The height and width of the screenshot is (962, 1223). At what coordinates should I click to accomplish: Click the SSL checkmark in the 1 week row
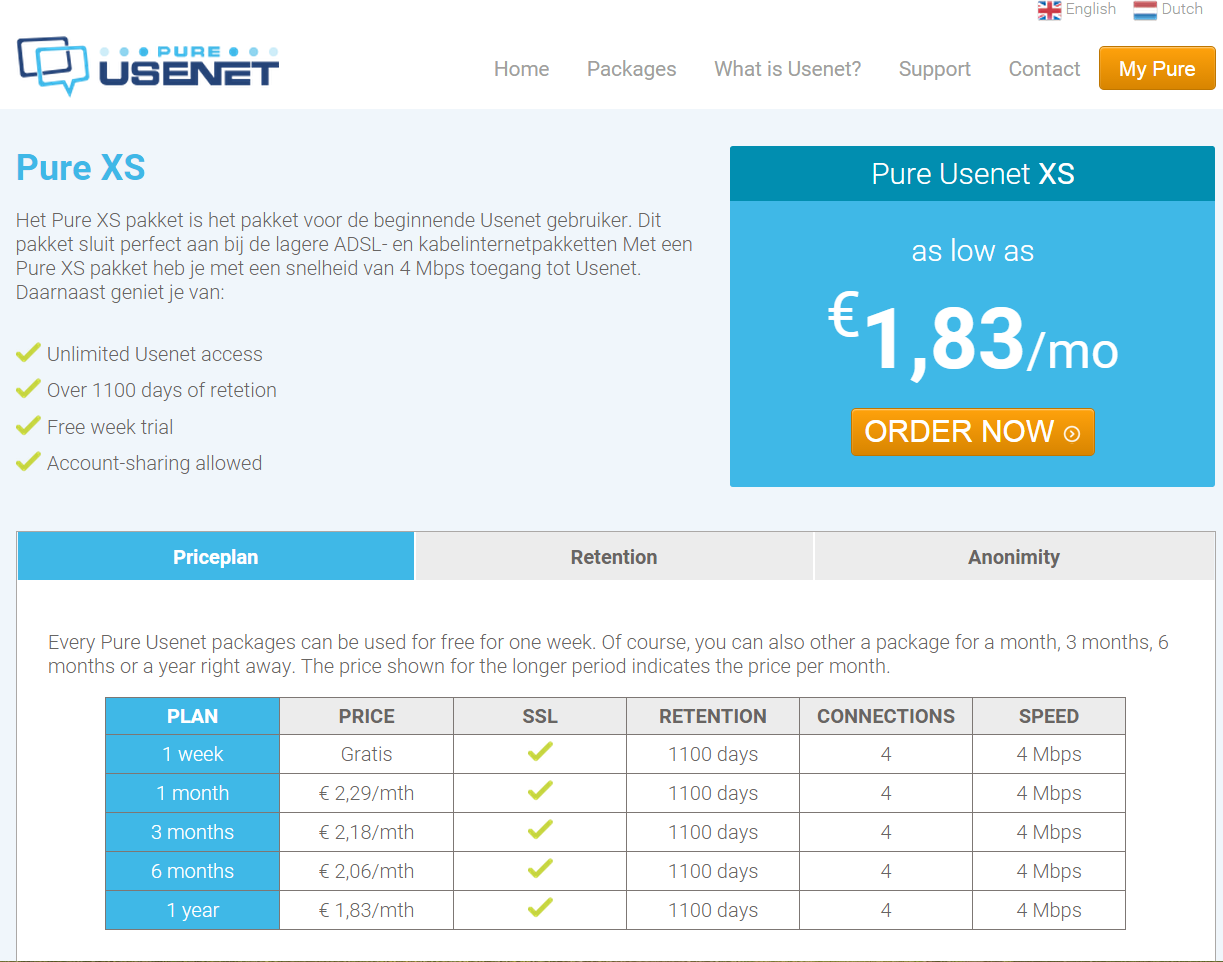pyautogui.click(x=540, y=753)
